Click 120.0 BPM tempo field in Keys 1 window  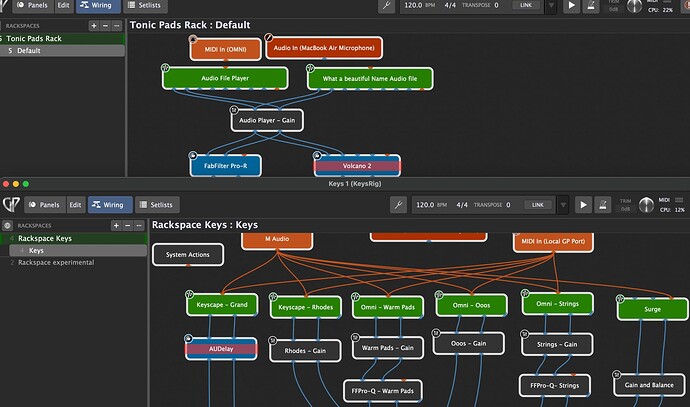431,205
